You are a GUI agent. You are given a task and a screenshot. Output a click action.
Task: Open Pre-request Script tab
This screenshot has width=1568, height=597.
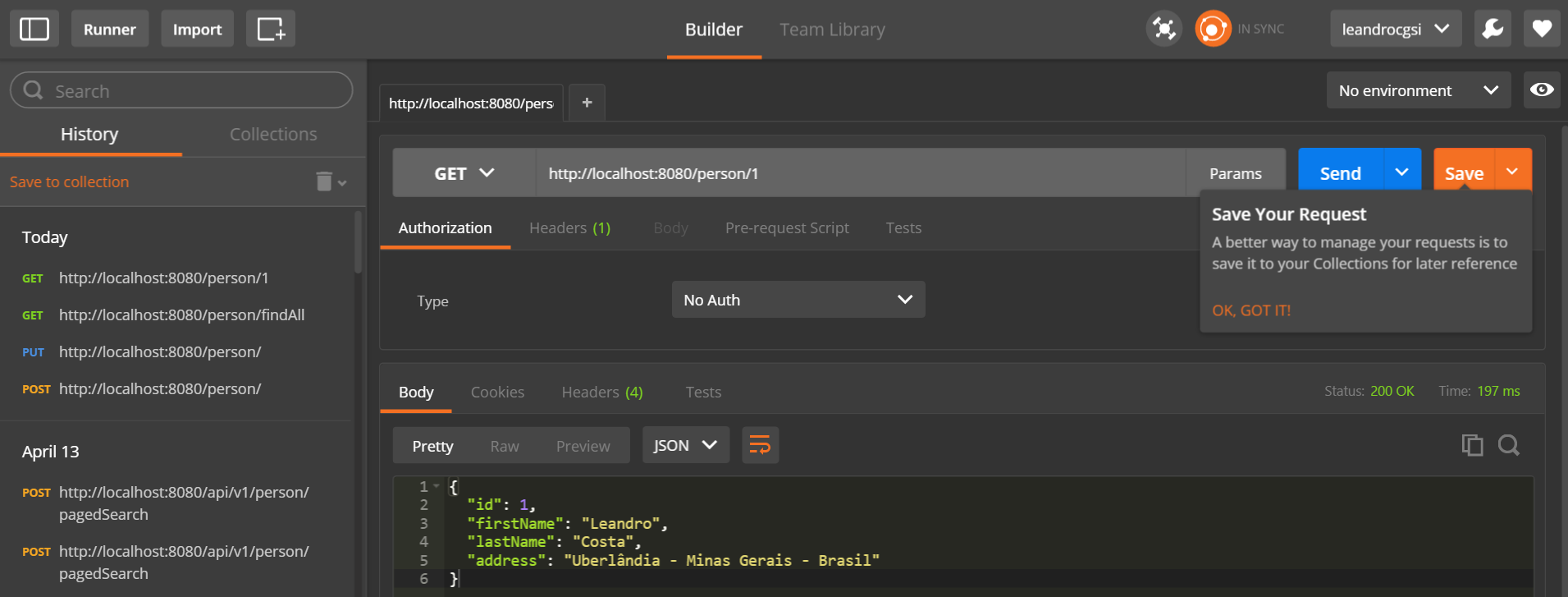click(786, 227)
